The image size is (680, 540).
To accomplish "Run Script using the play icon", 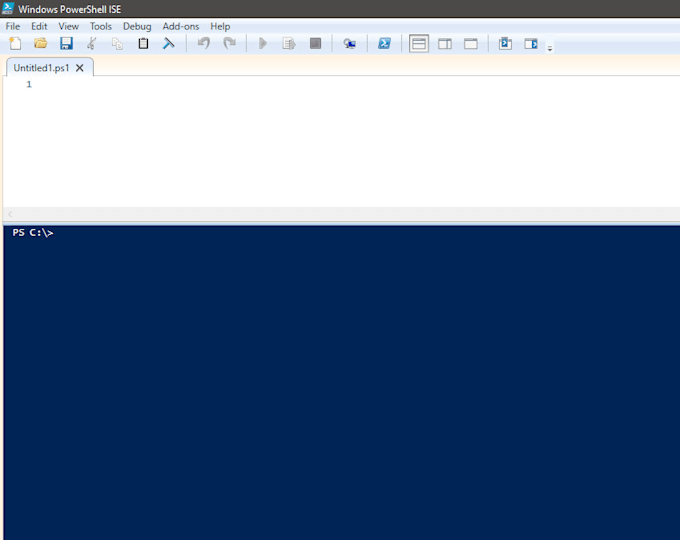I will click(262, 43).
